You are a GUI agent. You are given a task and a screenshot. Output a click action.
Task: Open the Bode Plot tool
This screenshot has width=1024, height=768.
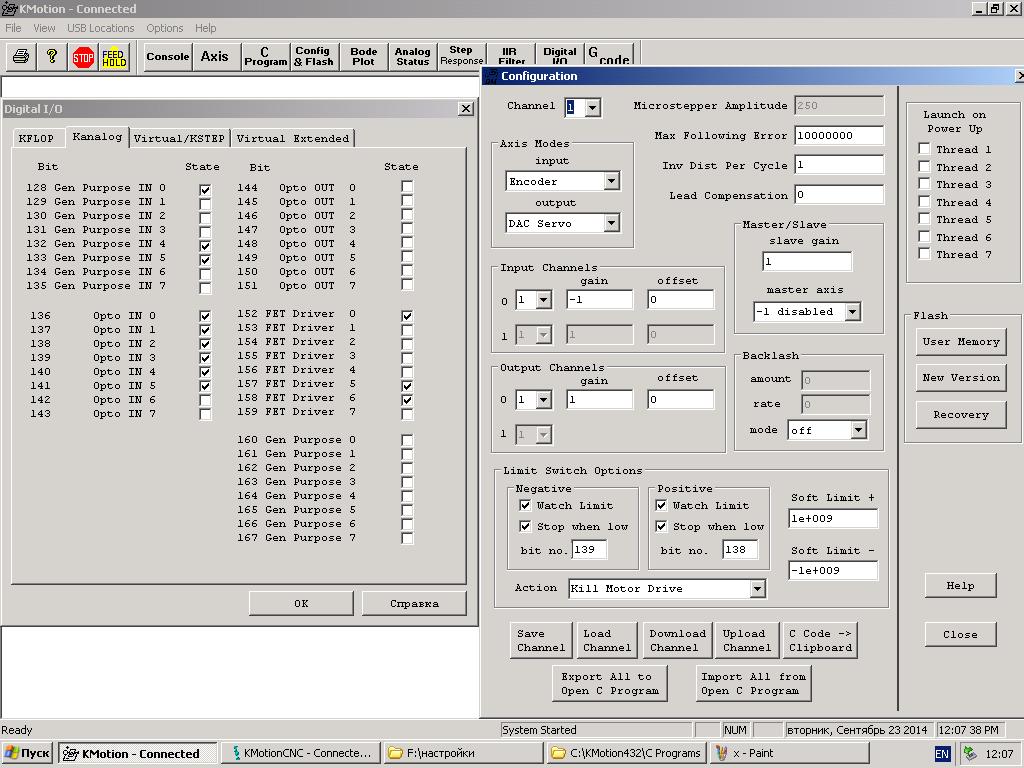364,57
